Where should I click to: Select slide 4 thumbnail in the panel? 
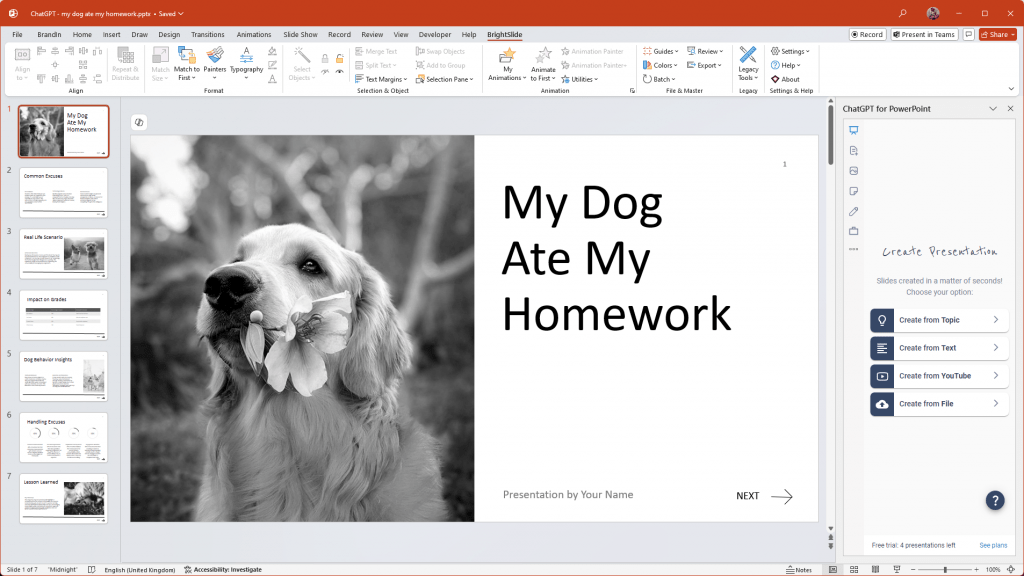63,316
